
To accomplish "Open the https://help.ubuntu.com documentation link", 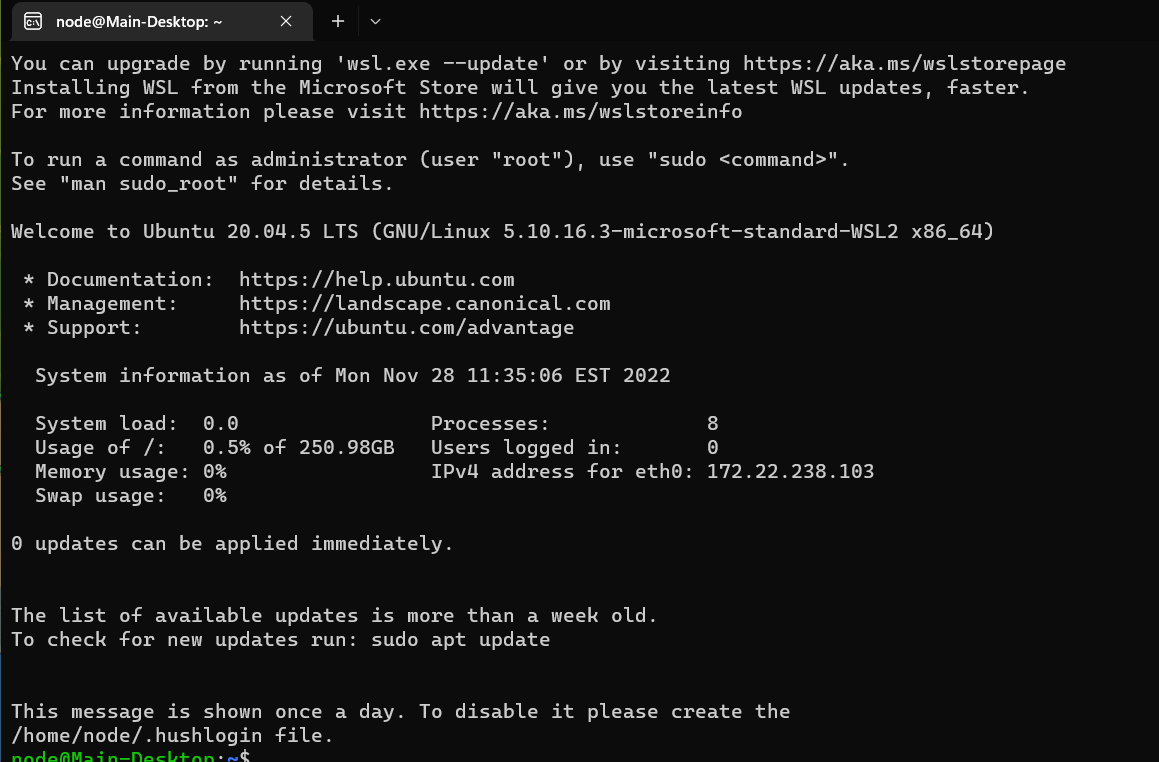I will point(376,279).
